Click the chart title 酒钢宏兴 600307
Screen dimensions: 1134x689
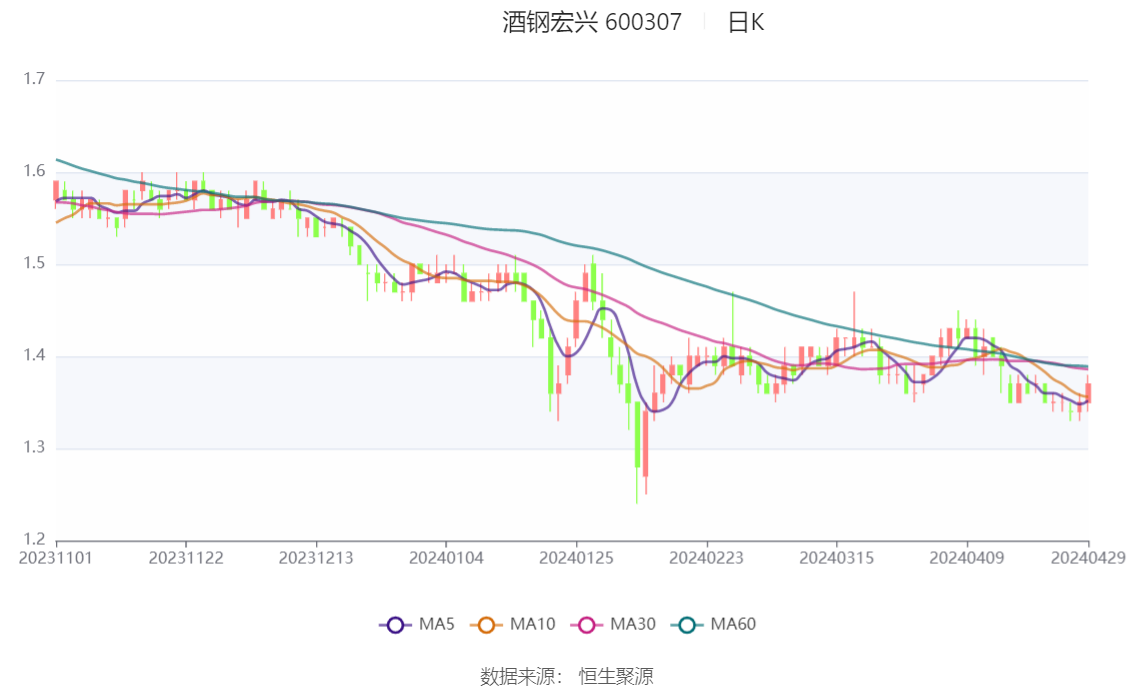[x=592, y=22]
